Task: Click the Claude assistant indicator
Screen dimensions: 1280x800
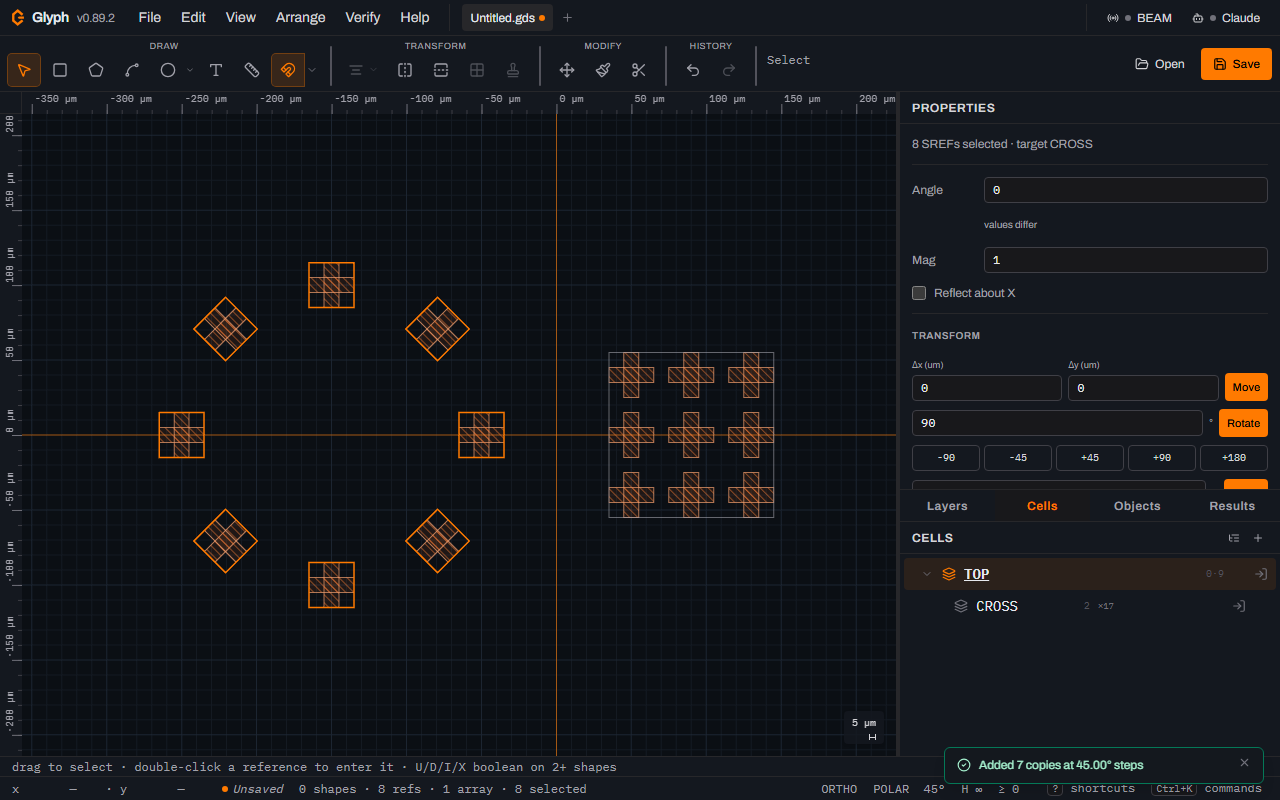Action: tap(1226, 18)
